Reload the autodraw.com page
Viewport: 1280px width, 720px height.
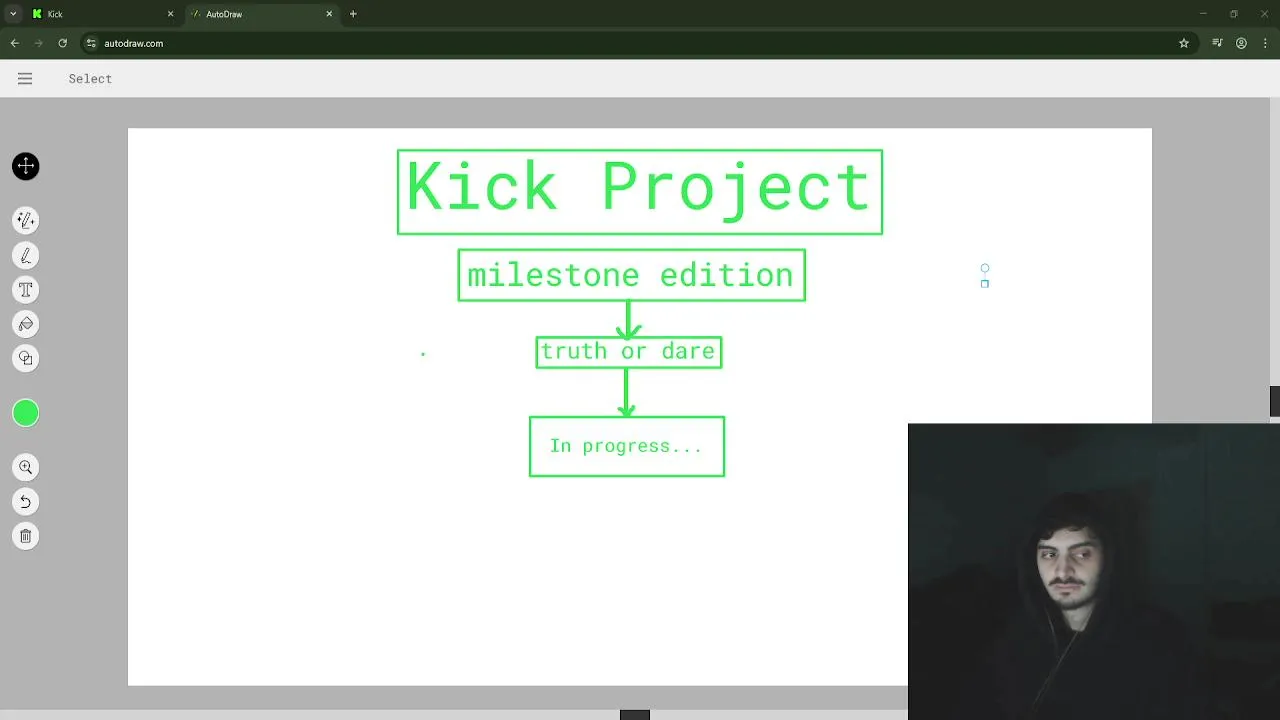62,43
